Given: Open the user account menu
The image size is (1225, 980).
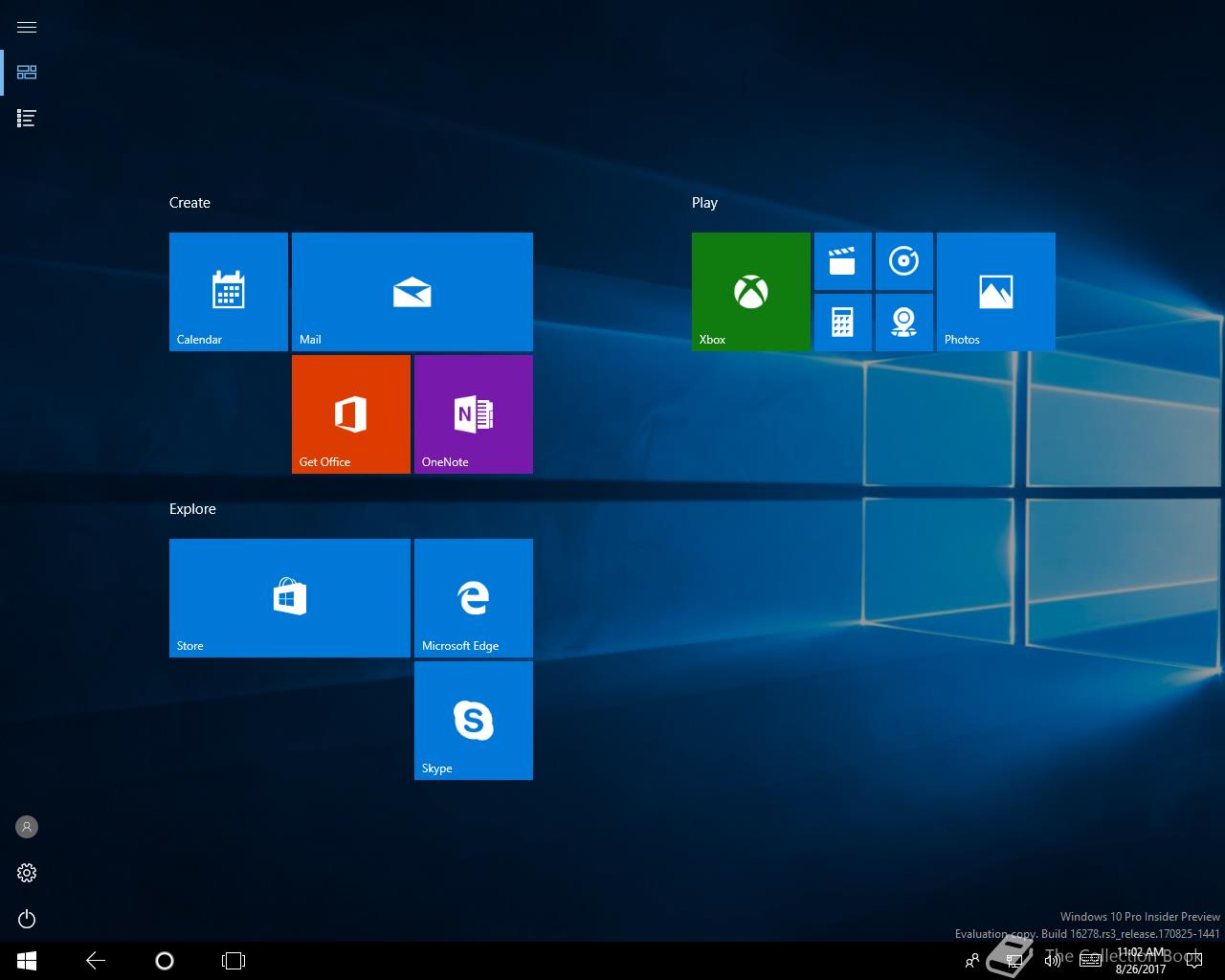Looking at the screenshot, I should (27, 827).
